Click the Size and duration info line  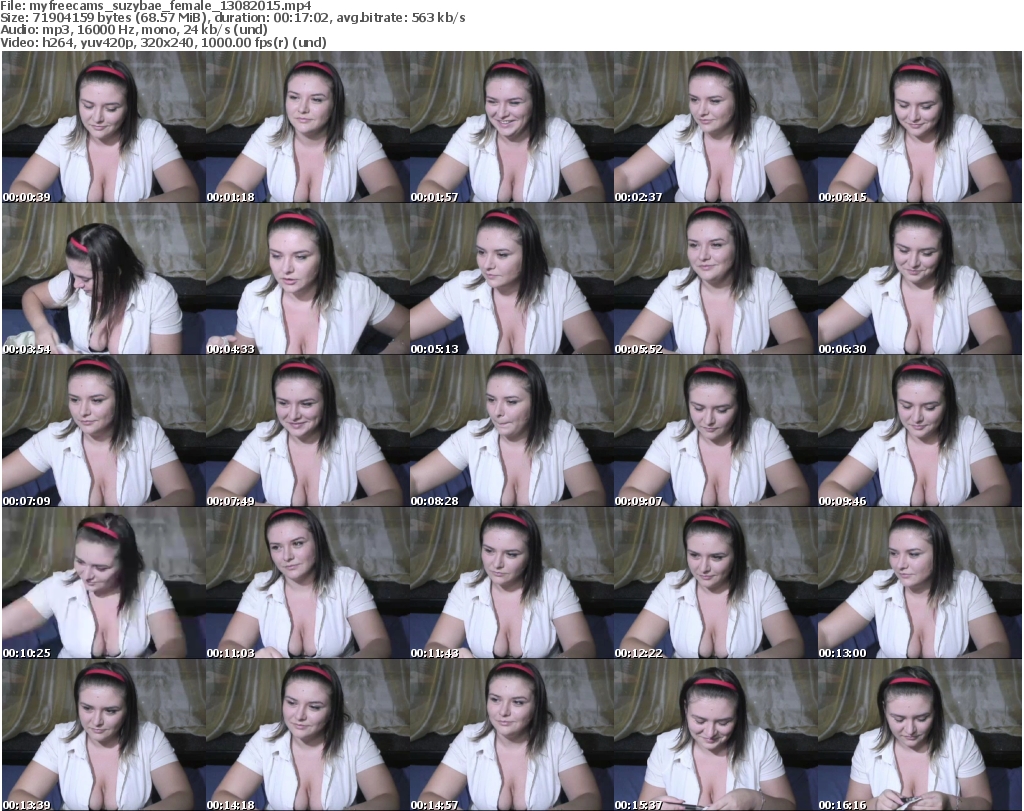pyautogui.click(x=233, y=18)
